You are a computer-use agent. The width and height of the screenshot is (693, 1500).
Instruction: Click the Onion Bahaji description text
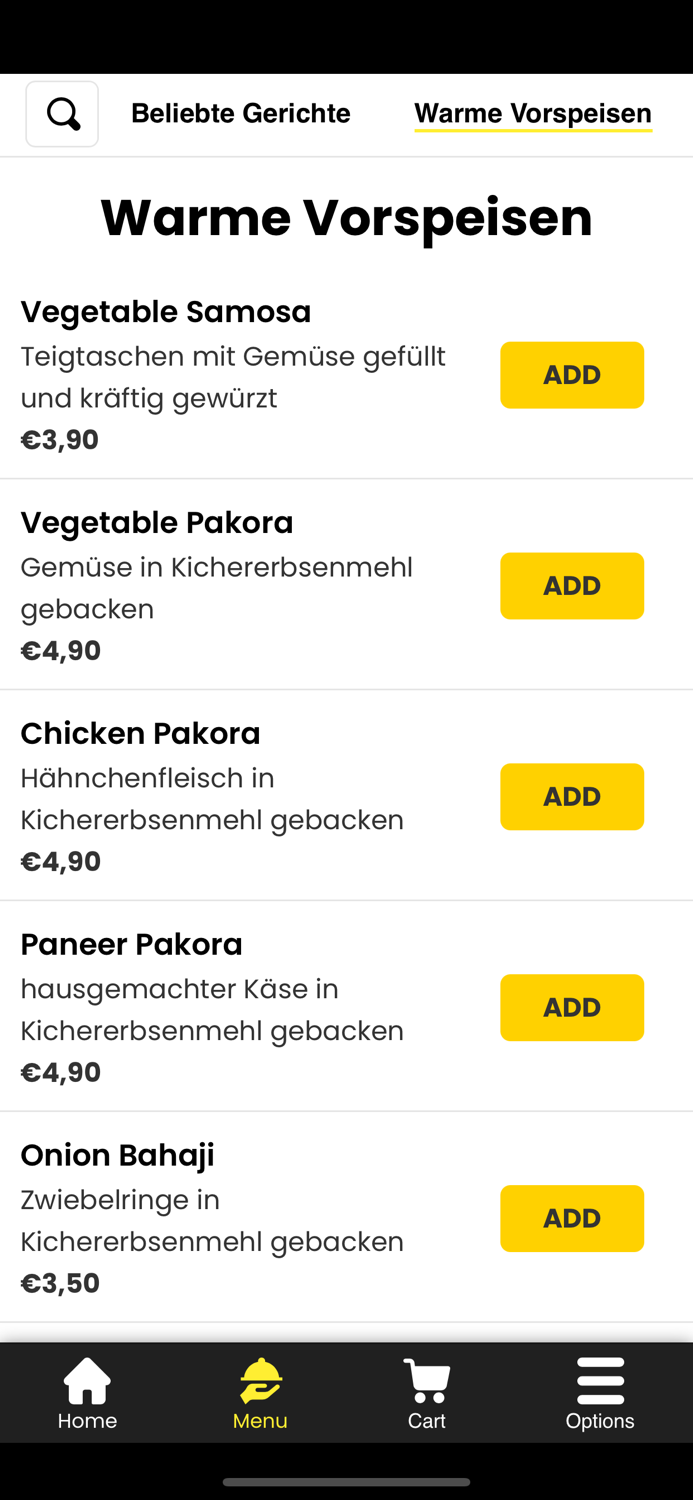[x=212, y=1220]
